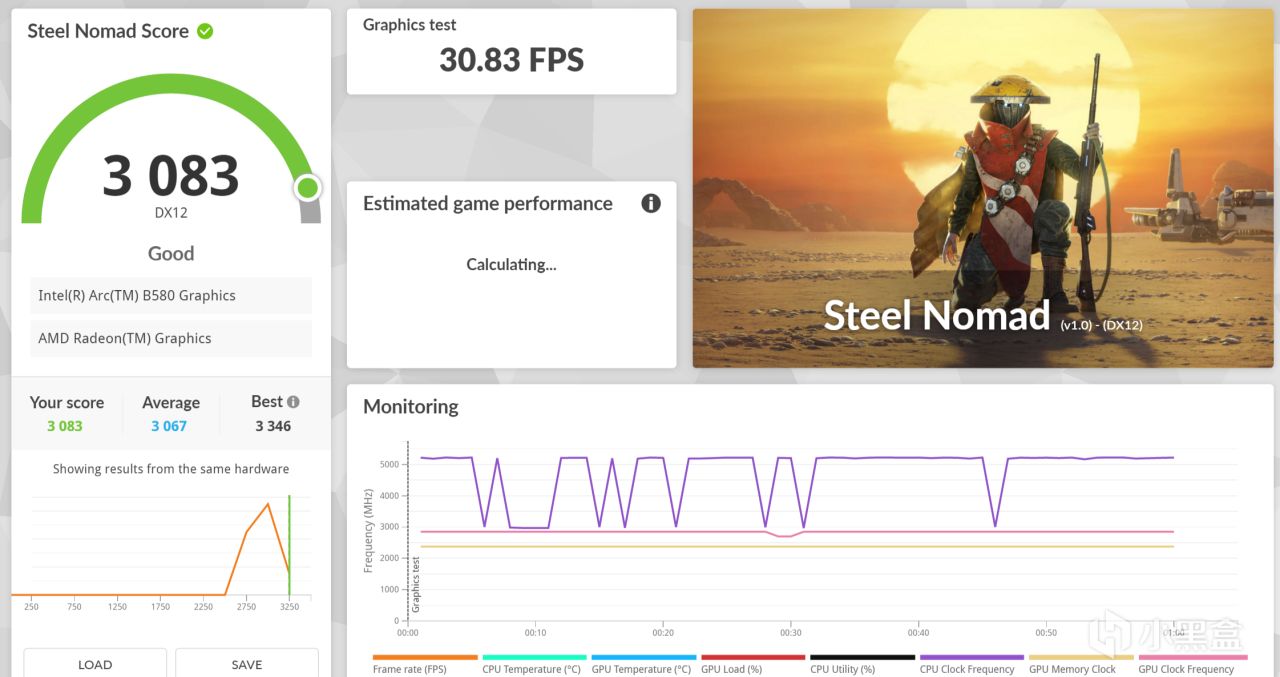Click the 30.83 FPS graphics test result
Screen dimensions: 1280x677
tap(511, 60)
